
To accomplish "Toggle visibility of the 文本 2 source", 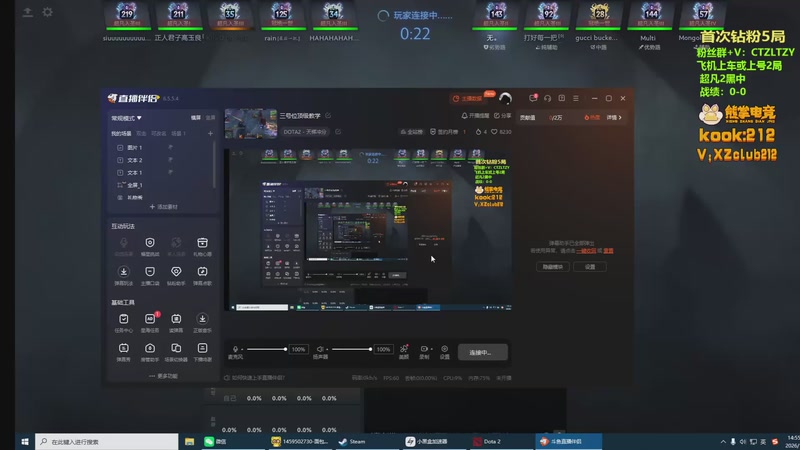I will pos(170,160).
